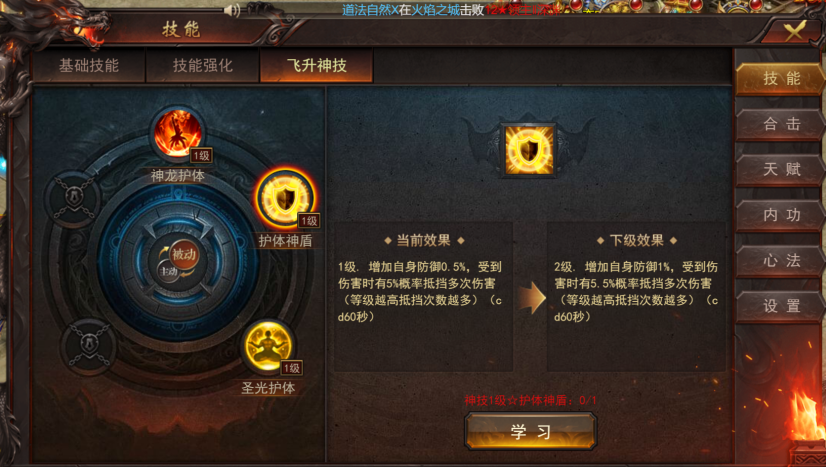Switch to the 基础技能 tab
The image size is (826, 467).
[x=89, y=66]
